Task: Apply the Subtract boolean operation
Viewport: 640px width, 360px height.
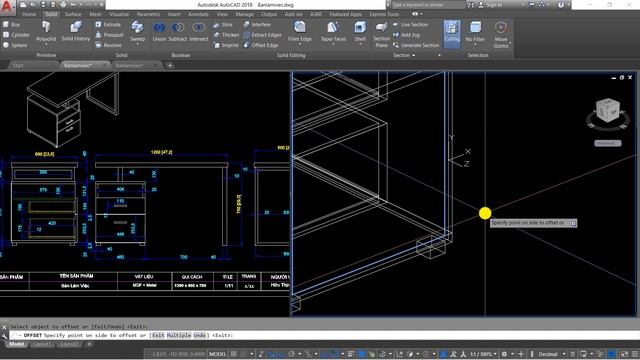Action: click(x=178, y=31)
